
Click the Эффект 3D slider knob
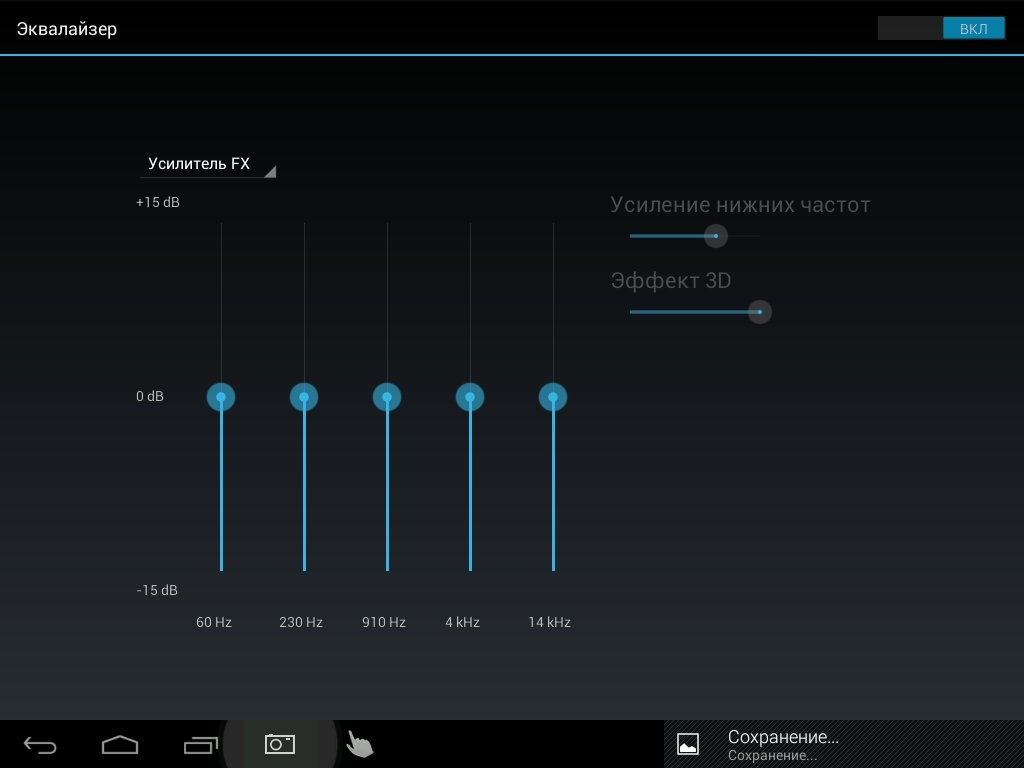[x=760, y=312]
